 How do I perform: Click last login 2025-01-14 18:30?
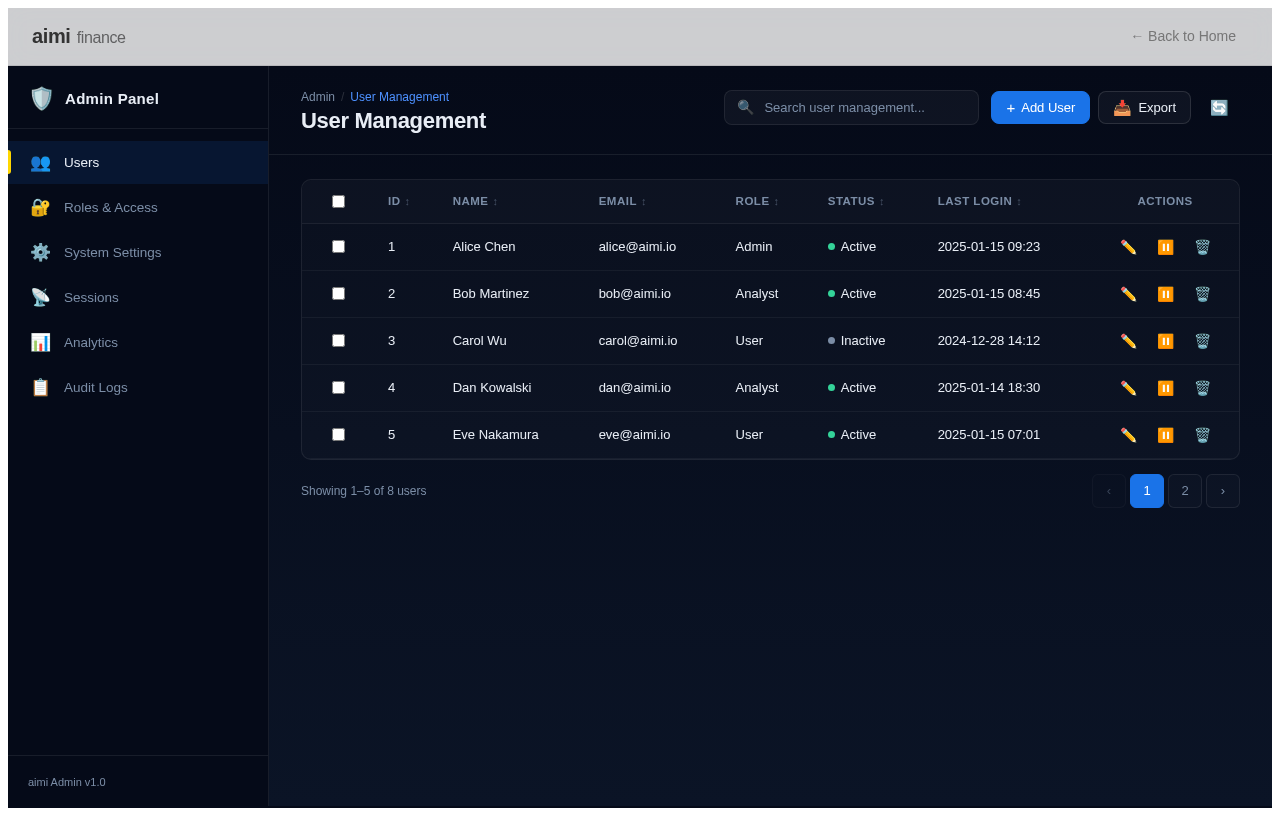pos(989,388)
